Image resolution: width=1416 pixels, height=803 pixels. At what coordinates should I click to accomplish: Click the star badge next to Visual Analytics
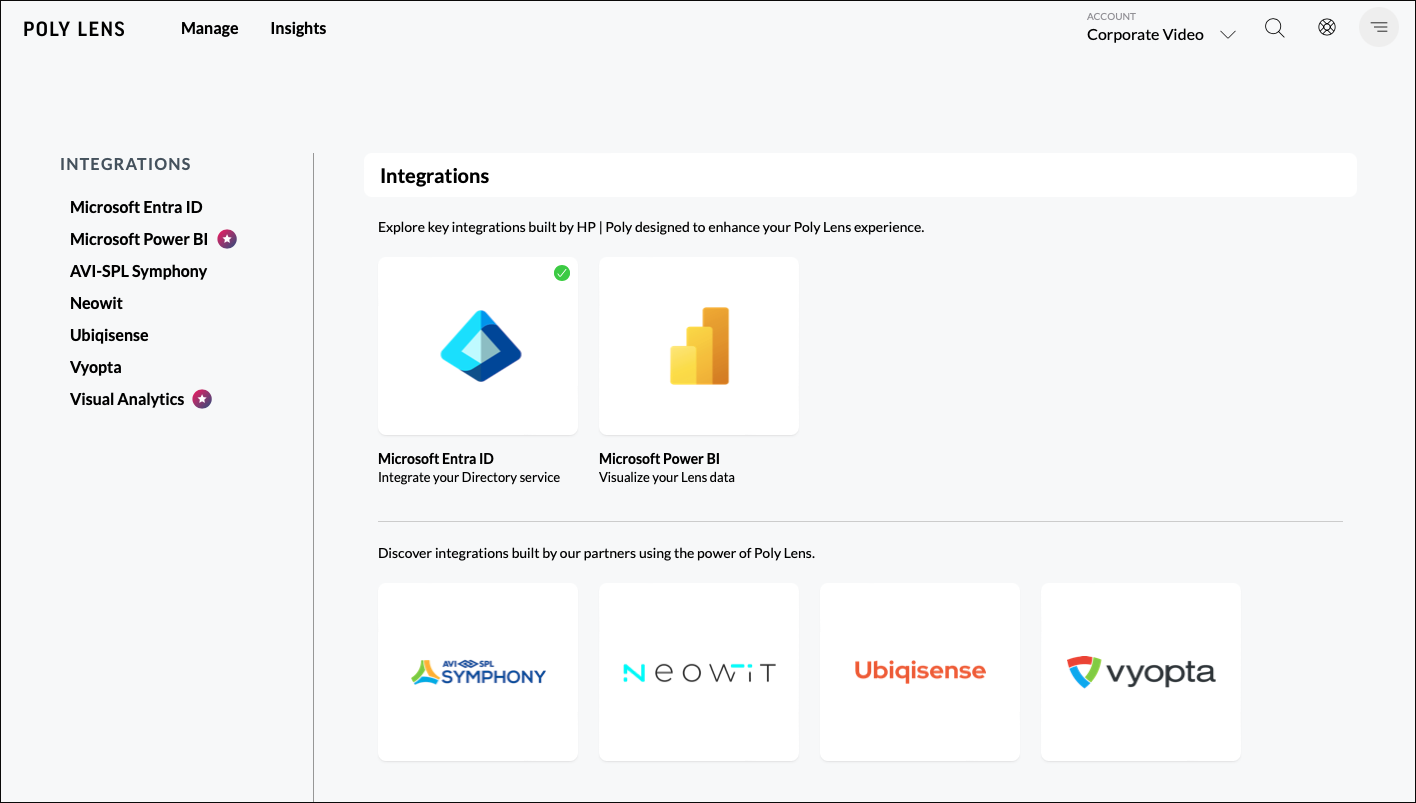[x=201, y=398]
